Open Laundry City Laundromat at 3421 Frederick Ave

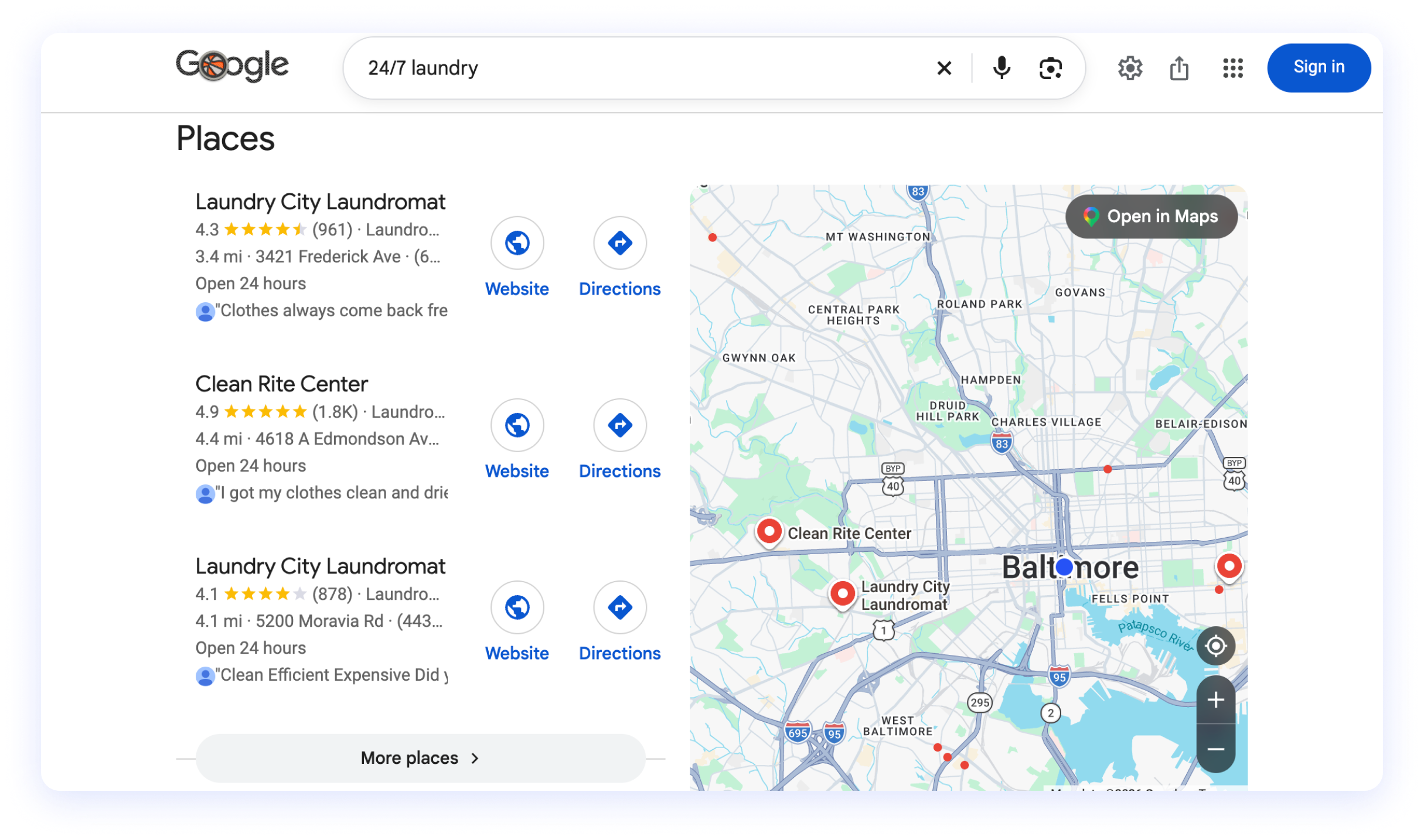[320, 202]
